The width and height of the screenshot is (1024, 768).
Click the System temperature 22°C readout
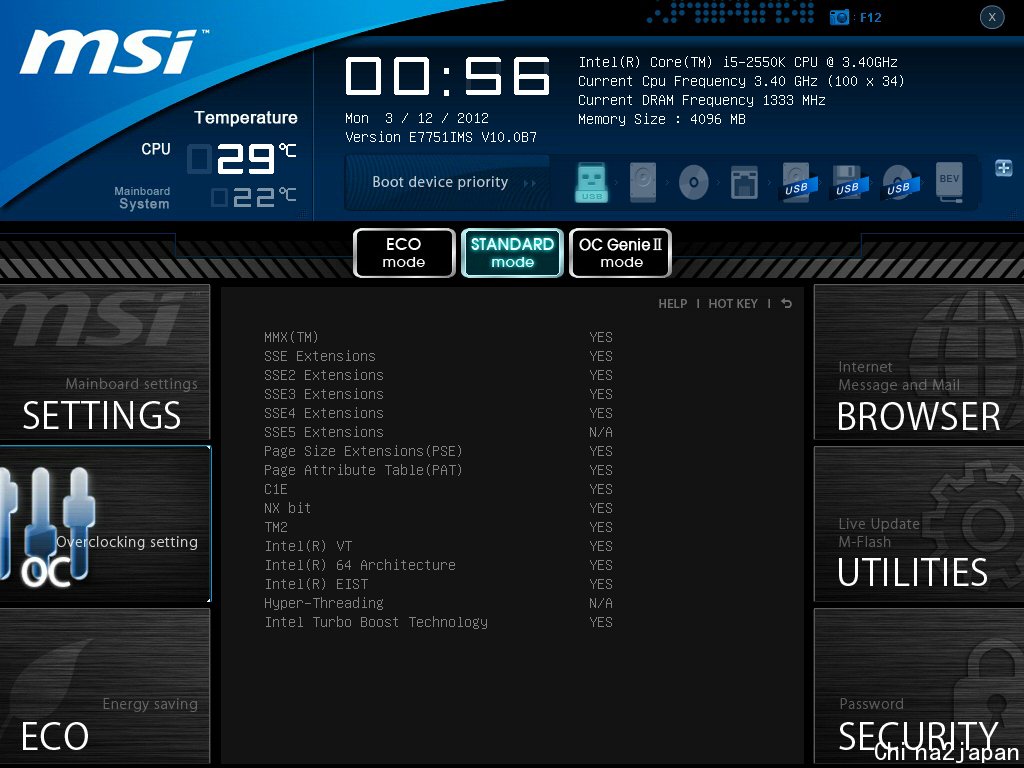(254, 197)
